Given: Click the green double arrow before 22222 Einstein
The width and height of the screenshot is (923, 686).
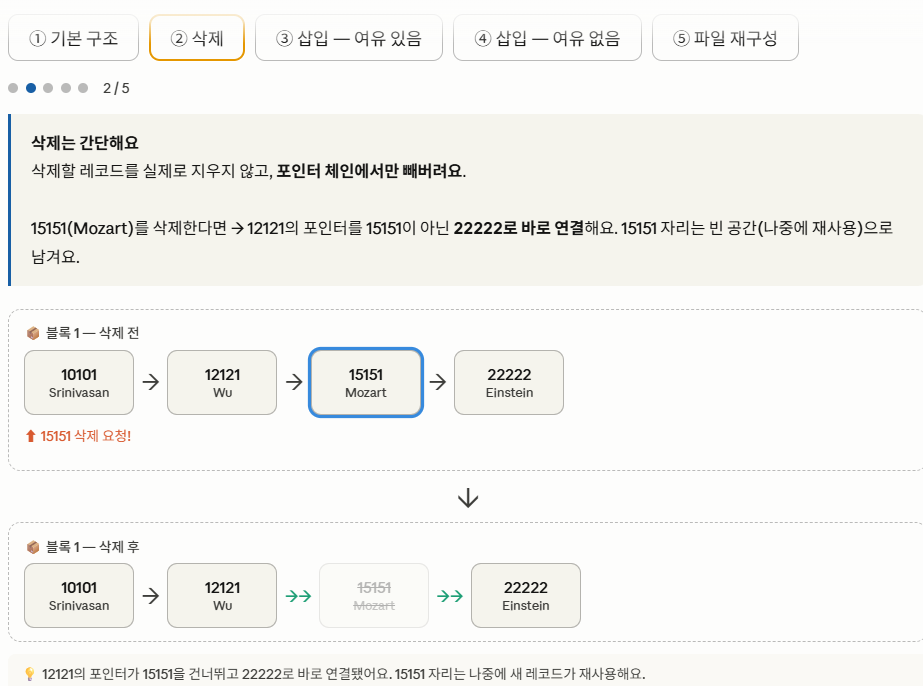Looking at the screenshot, I should pyautogui.click(x=450, y=596).
